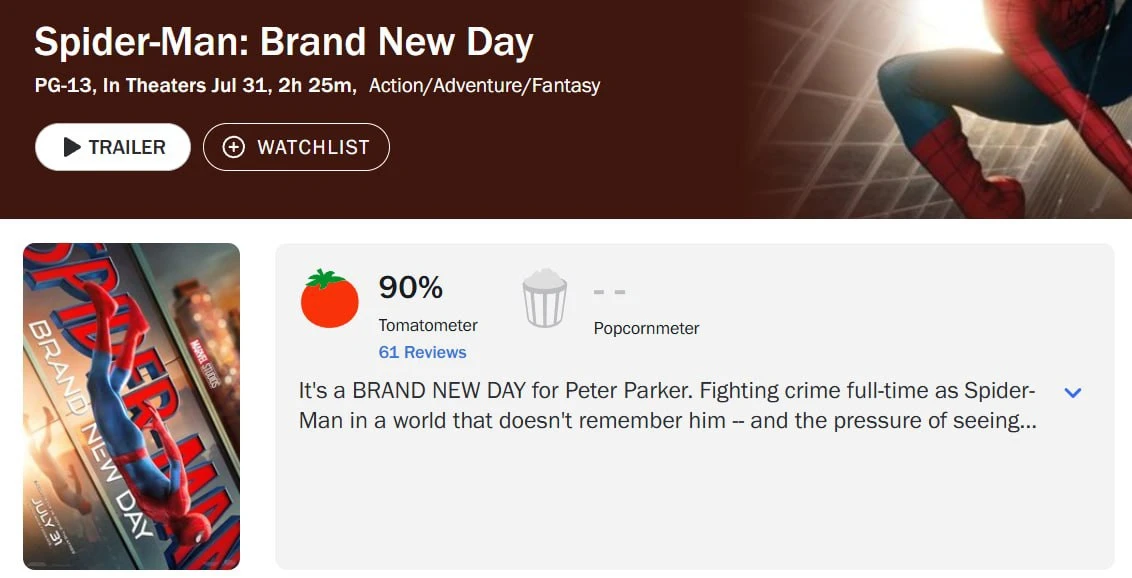
Task: Click the plus circle icon in WATCHLIST
Action: [233, 147]
